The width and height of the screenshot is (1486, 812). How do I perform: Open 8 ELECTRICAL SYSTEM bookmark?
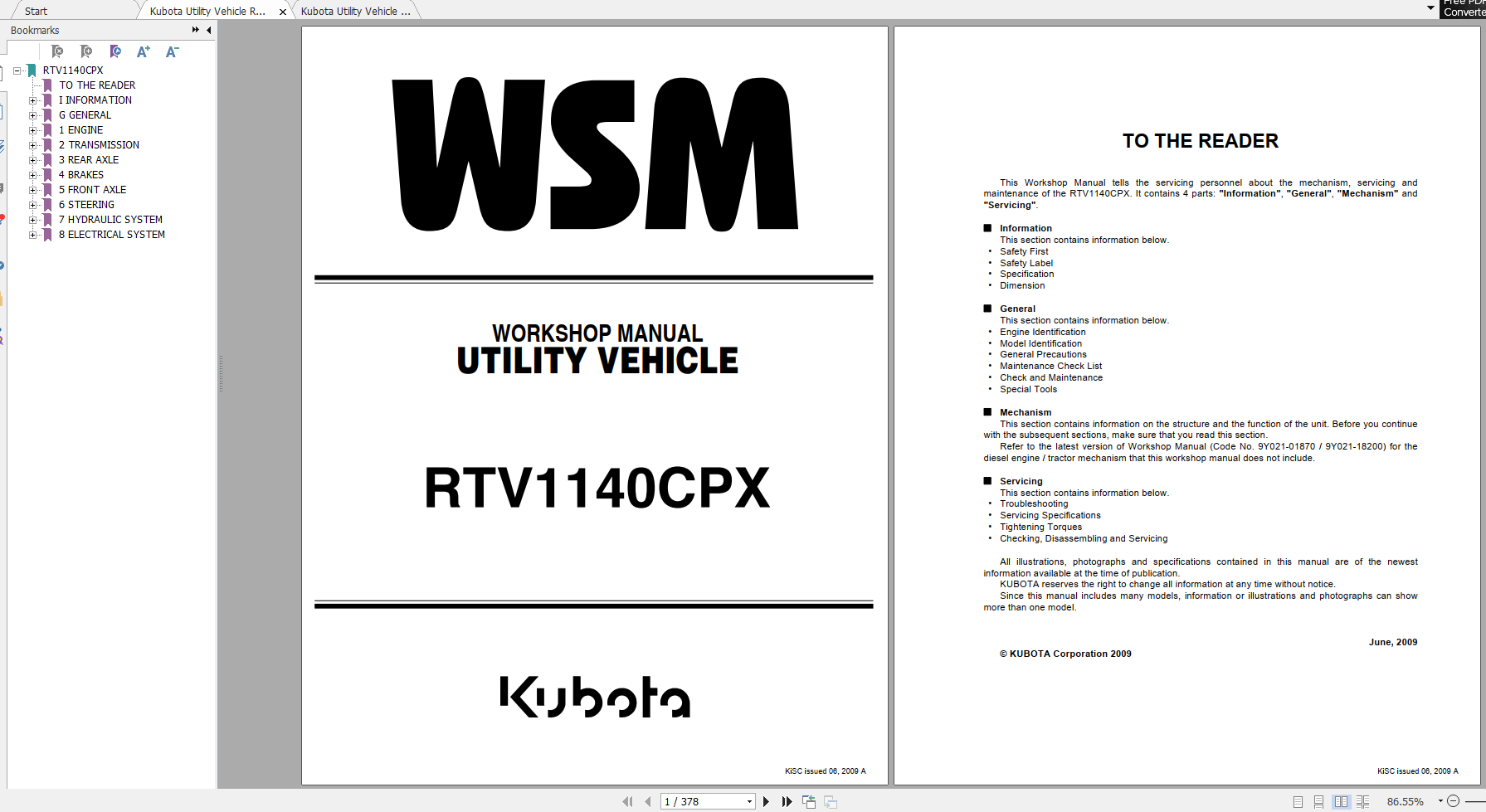112,235
